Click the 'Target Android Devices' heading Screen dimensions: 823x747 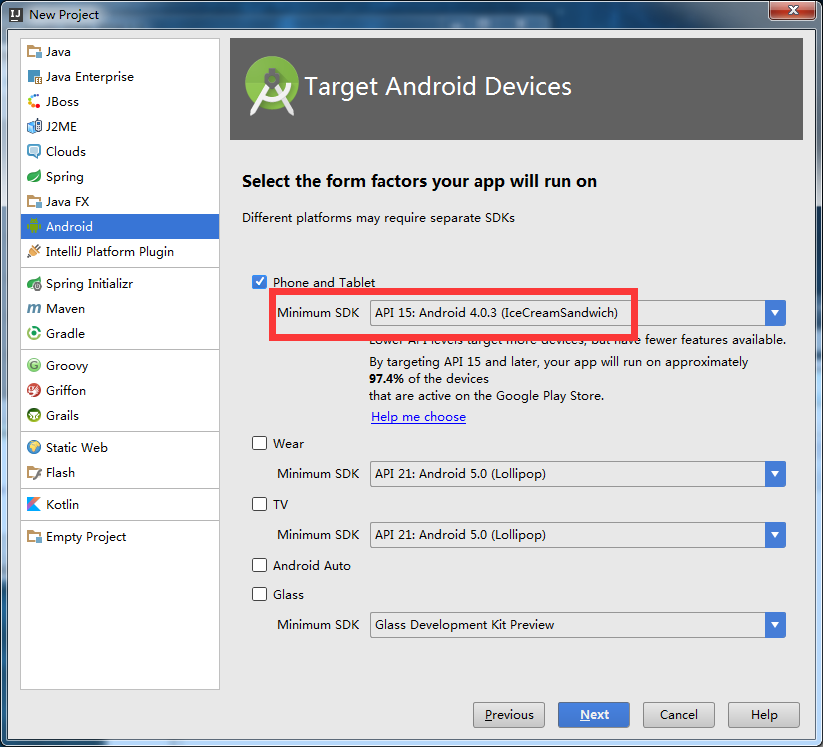point(438,87)
